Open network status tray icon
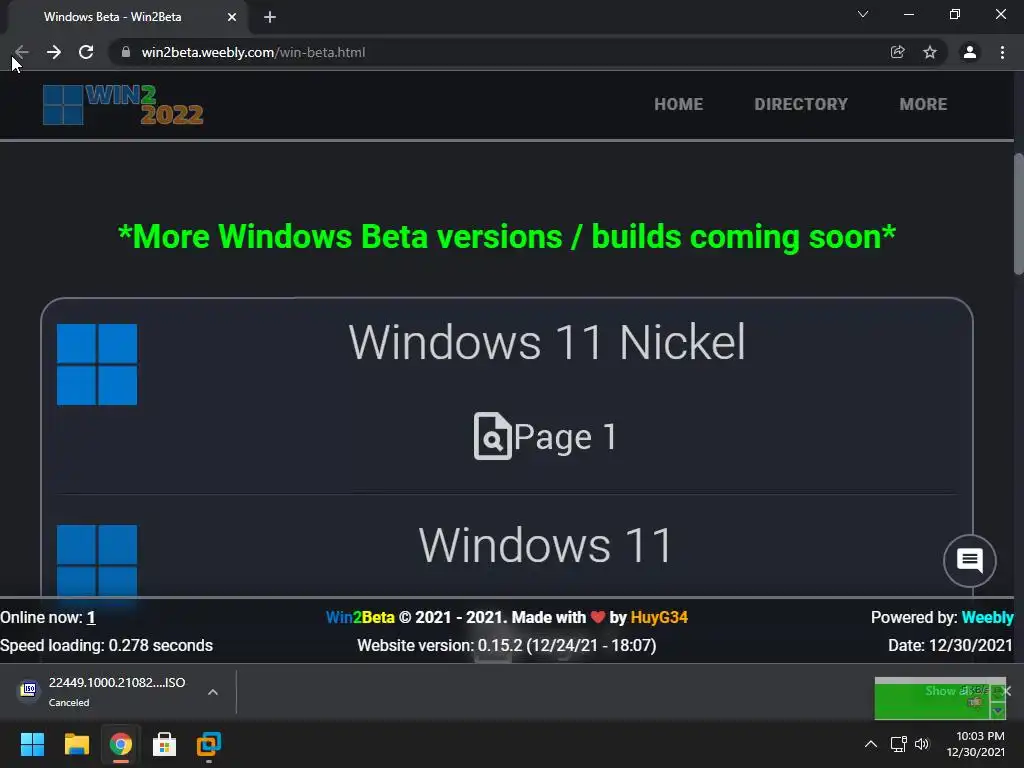Screen dimensions: 1024x768 point(899,744)
